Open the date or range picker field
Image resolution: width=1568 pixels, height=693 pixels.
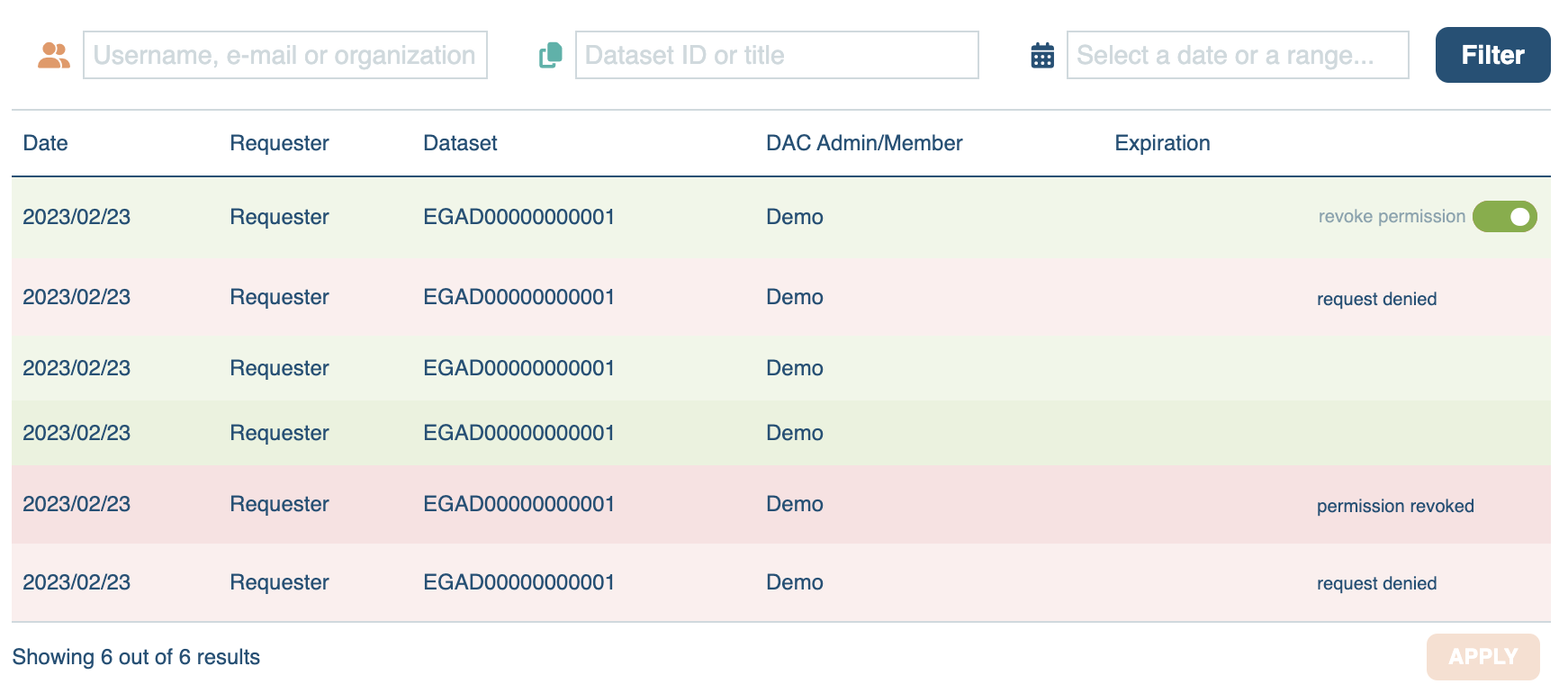coord(1237,56)
